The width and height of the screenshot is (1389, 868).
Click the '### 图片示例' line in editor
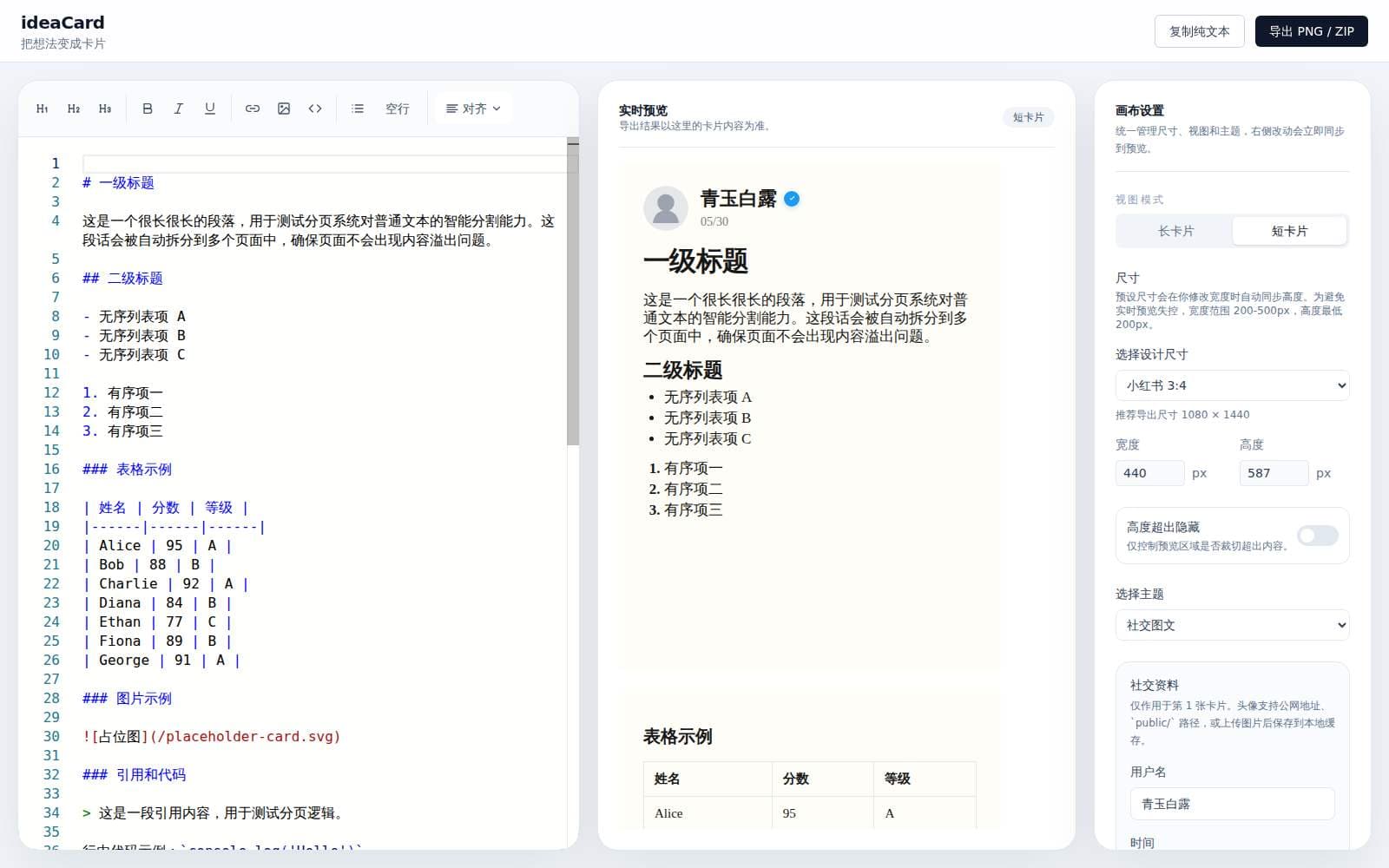tap(127, 698)
